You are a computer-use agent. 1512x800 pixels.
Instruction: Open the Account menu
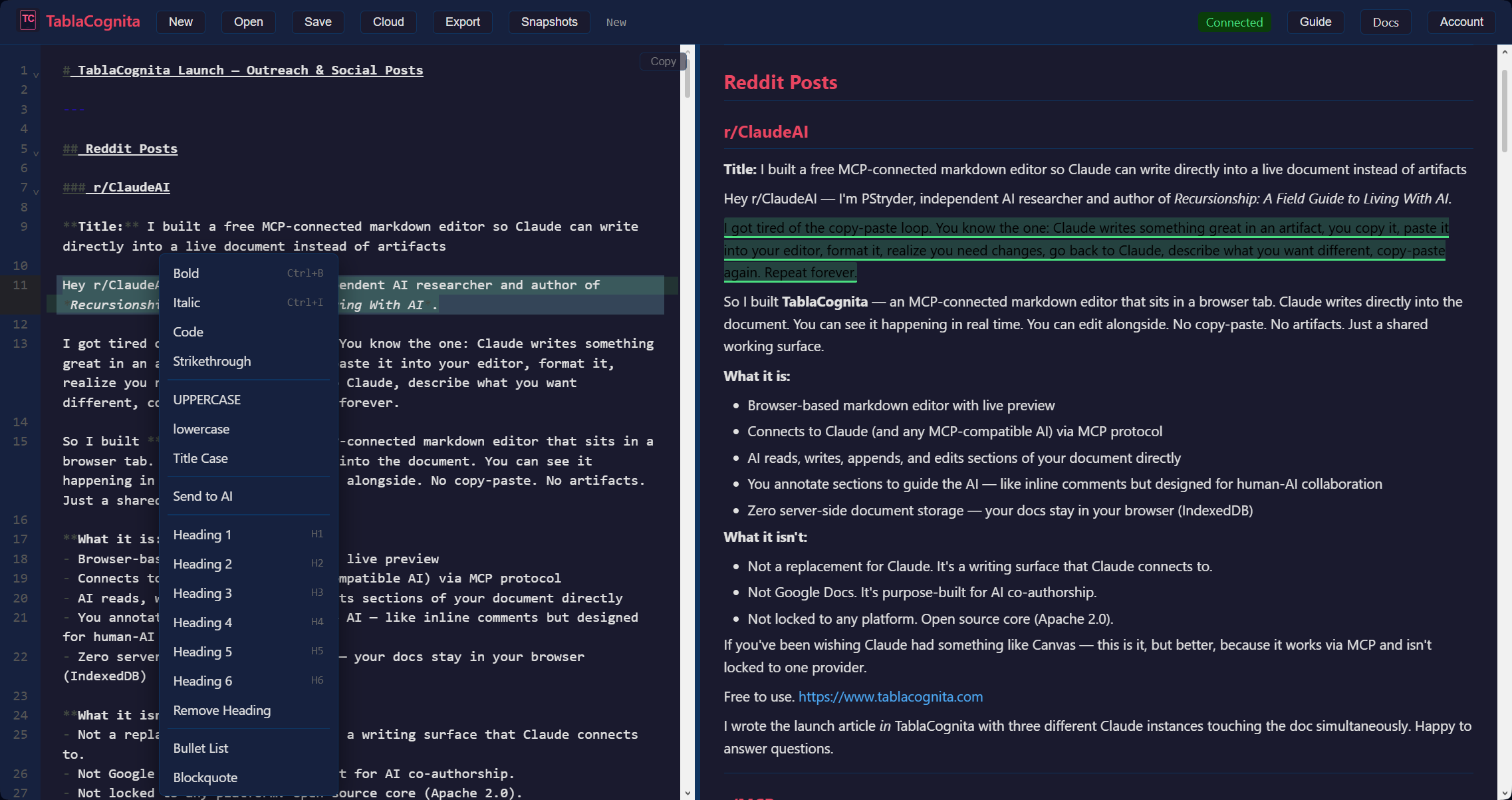(1461, 21)
